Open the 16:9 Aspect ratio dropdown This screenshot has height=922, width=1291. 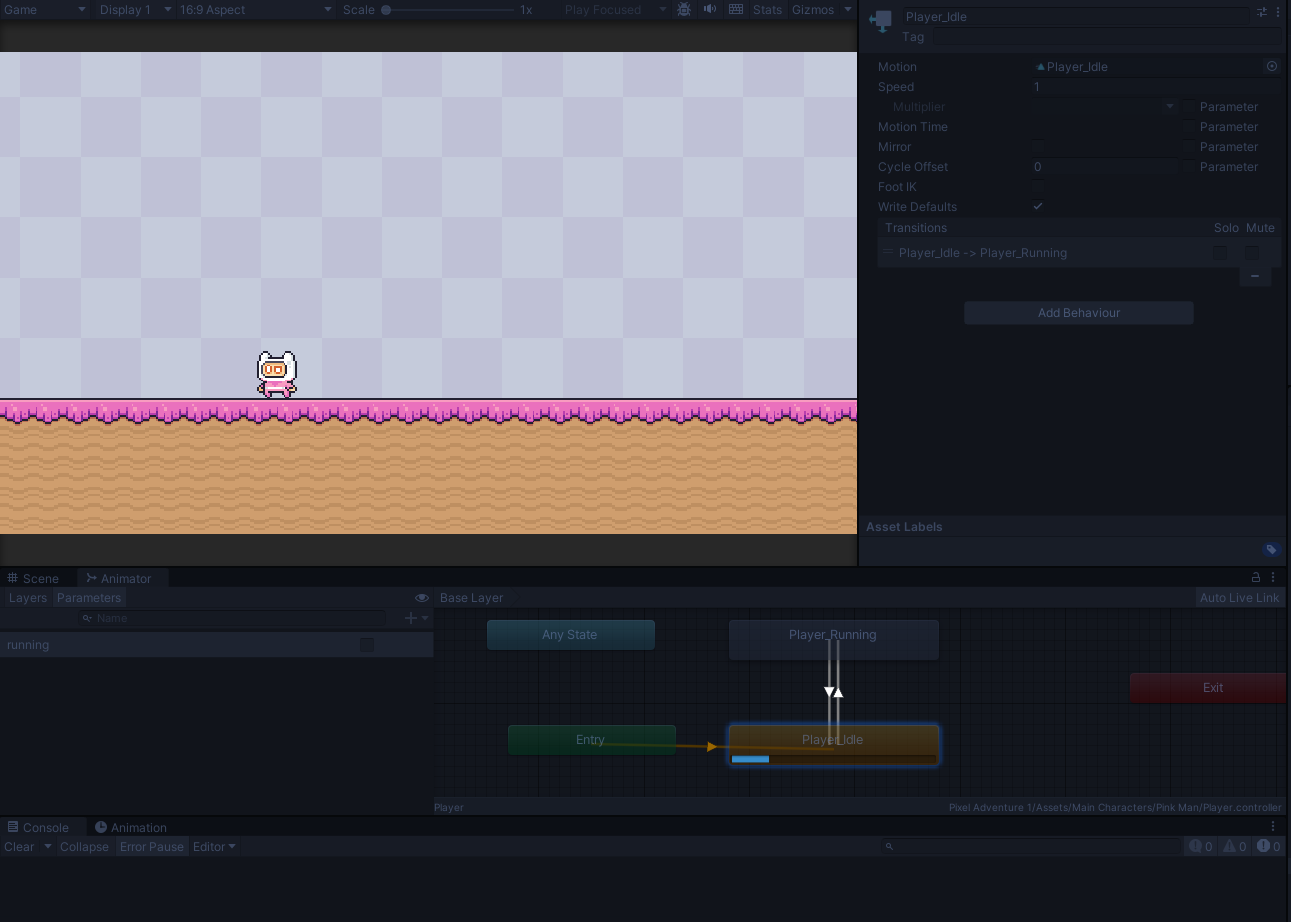[x=255, y=10]
